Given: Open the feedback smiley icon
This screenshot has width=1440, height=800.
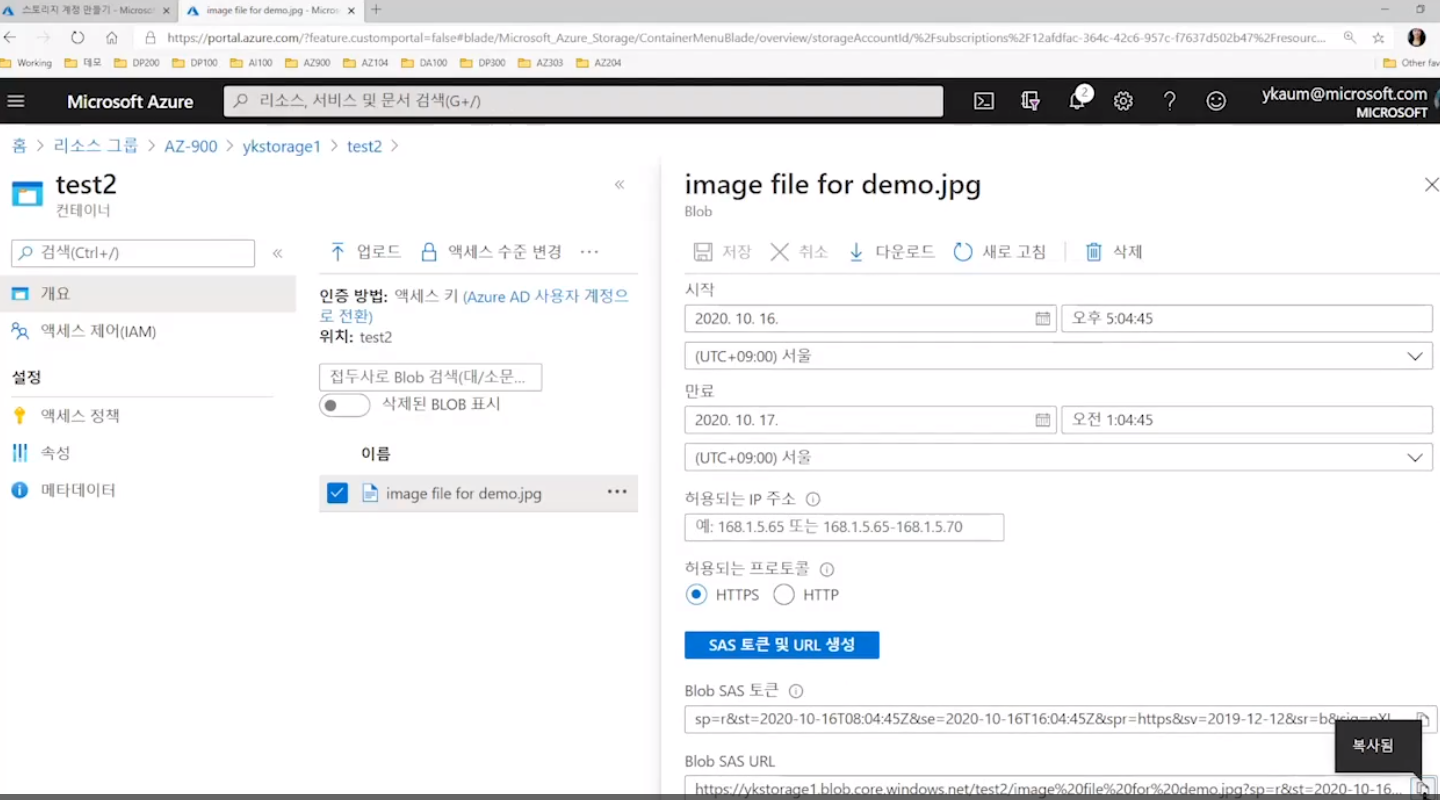Looking at the screenshot, I should point(1216,101).
